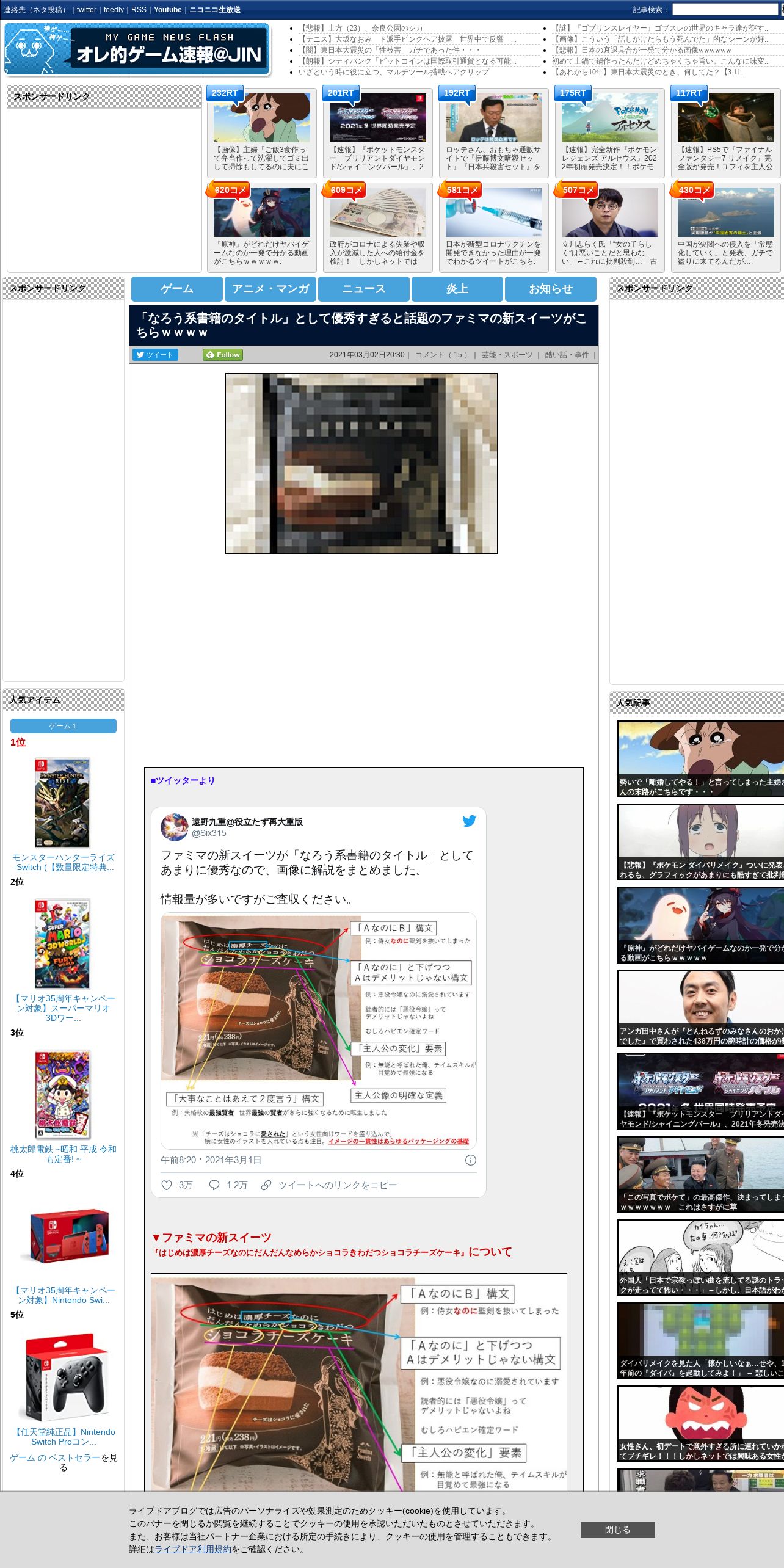Open the feedly link in top bar
Viewport: 784px width, 1568px height.
(114, 10)
